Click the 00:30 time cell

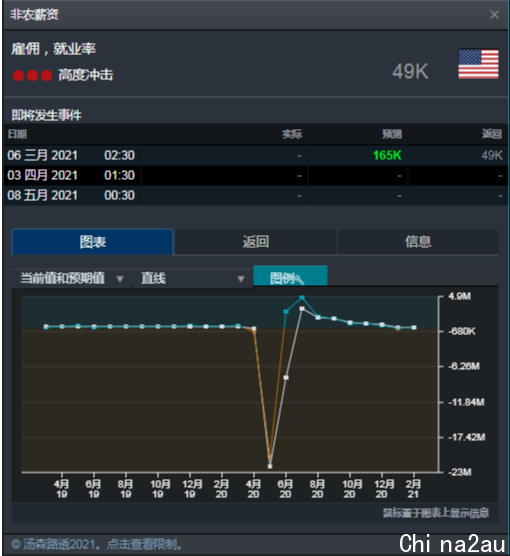120,195
